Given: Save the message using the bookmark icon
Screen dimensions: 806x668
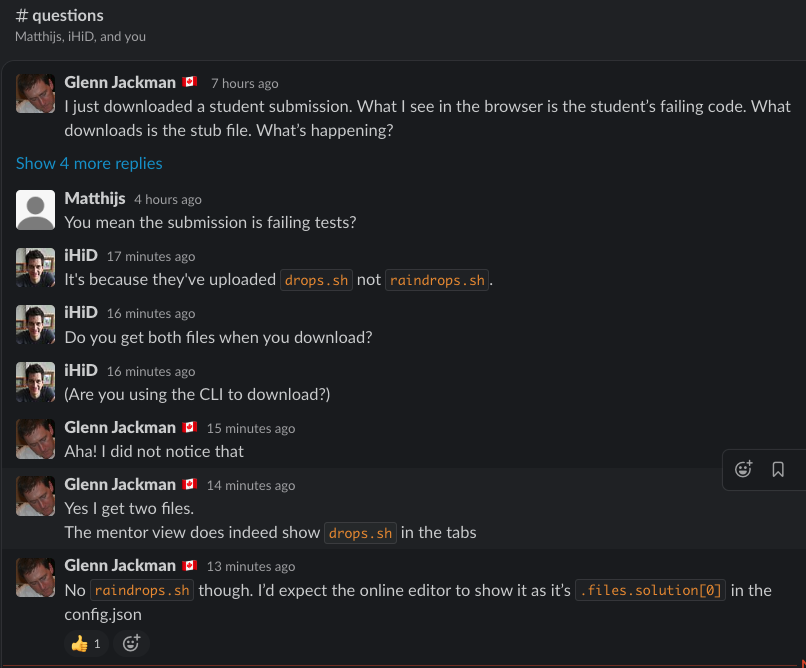Looking at the screenshot, I should pos(779,469).
